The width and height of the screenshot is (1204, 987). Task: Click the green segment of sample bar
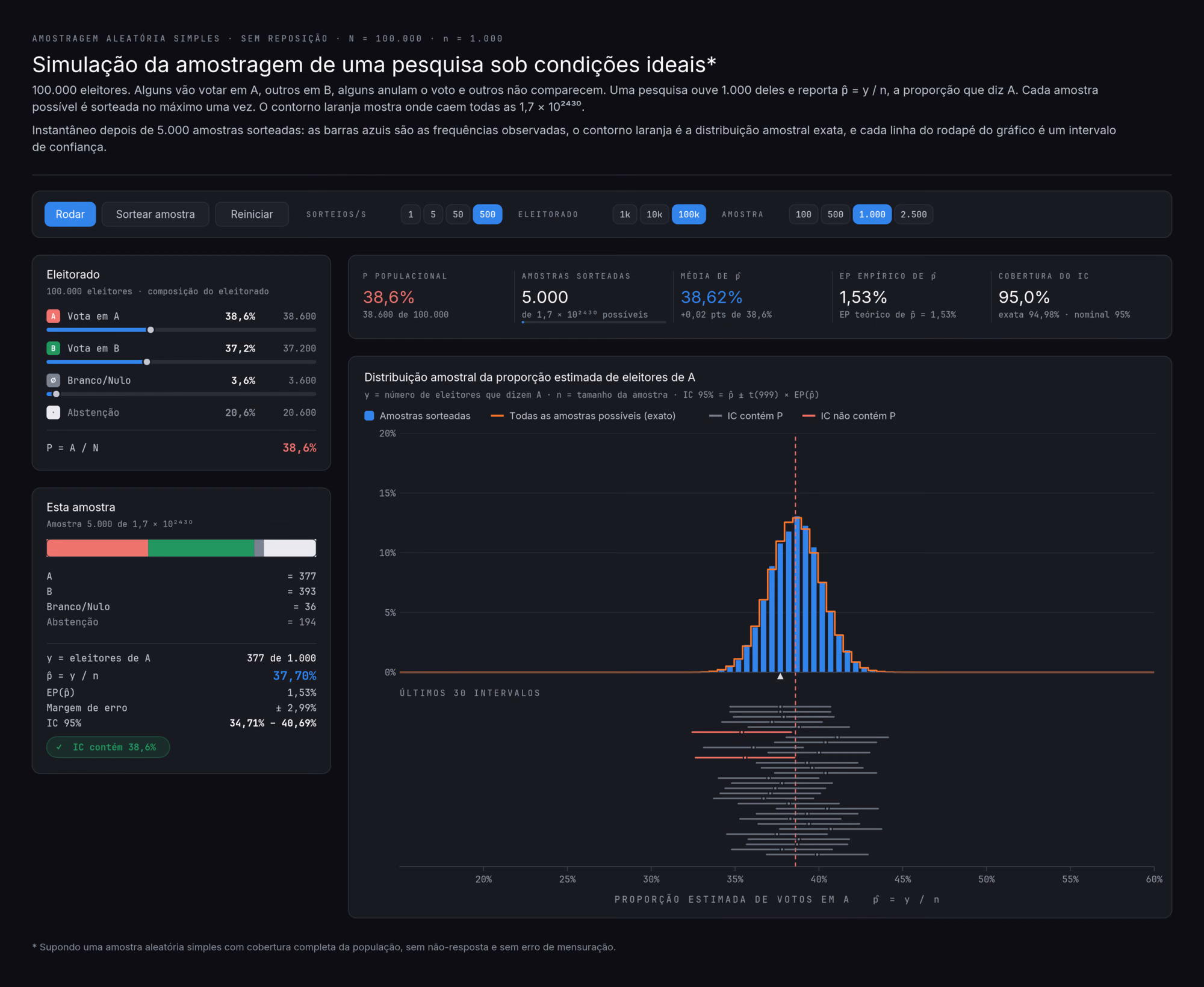(x=201, y=548)
